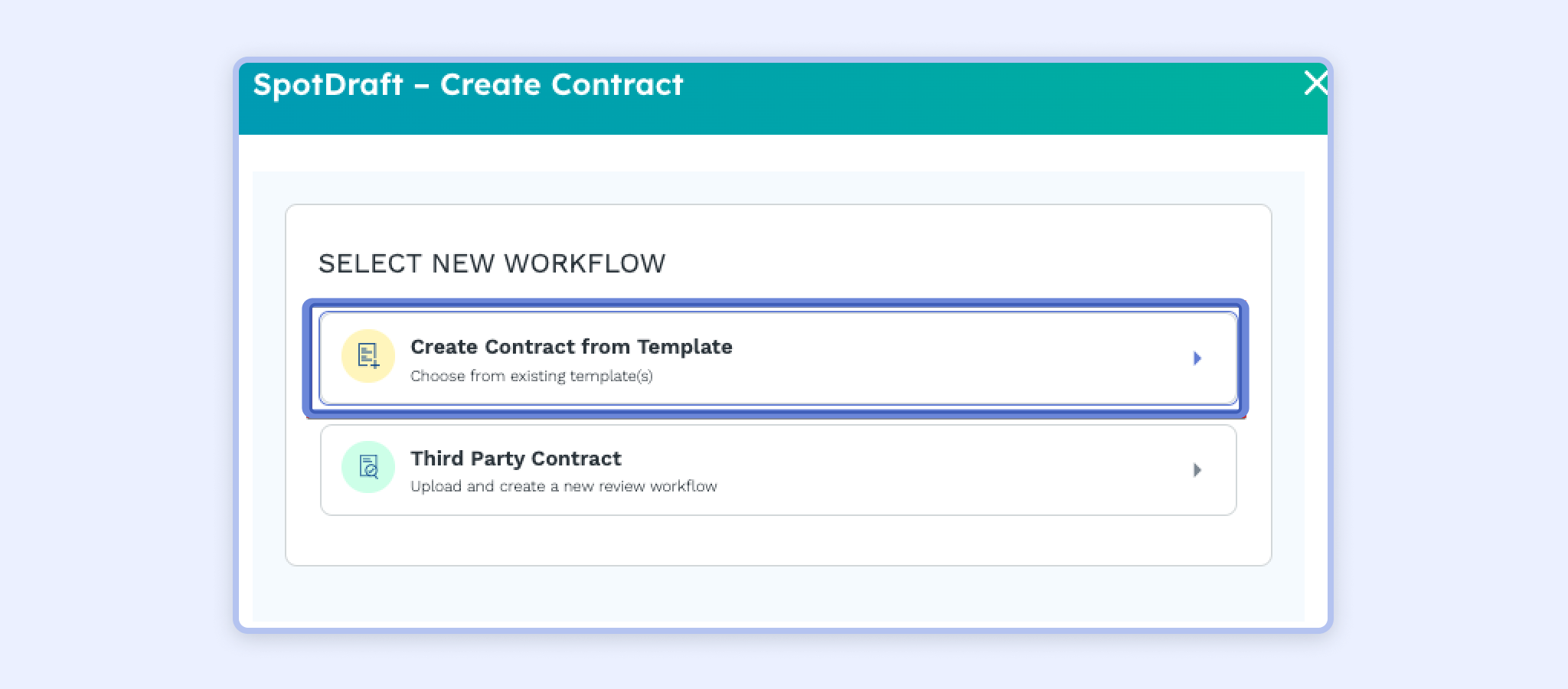Click Upload and create a new review workflow

point(564,485)
